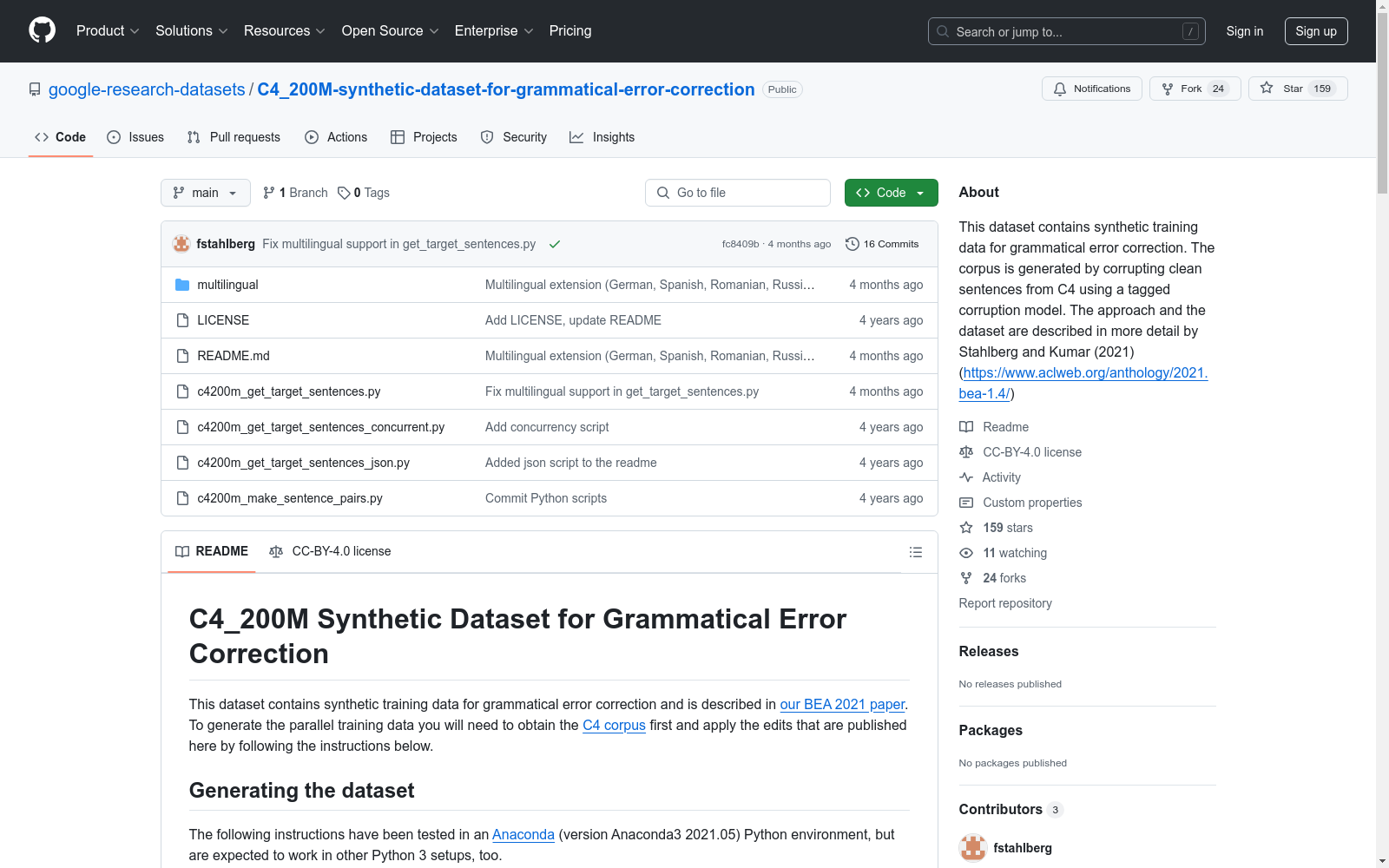This screenshot has width=1389, height=868.
Task: Open Custom properties link
Action: click(x=1020, y=503)
